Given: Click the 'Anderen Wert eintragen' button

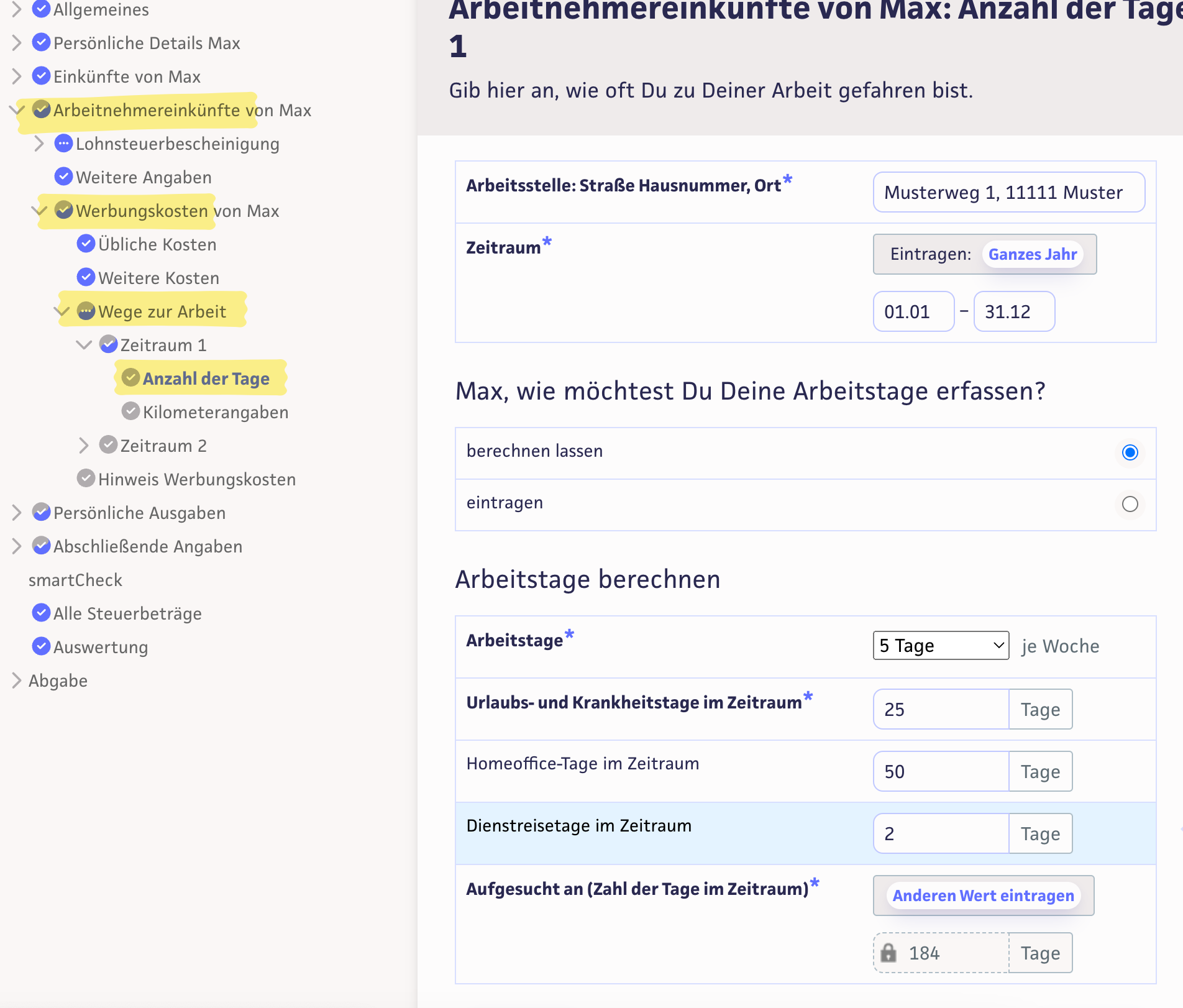Looking at the screenshot, I should (x=983, y=896).
